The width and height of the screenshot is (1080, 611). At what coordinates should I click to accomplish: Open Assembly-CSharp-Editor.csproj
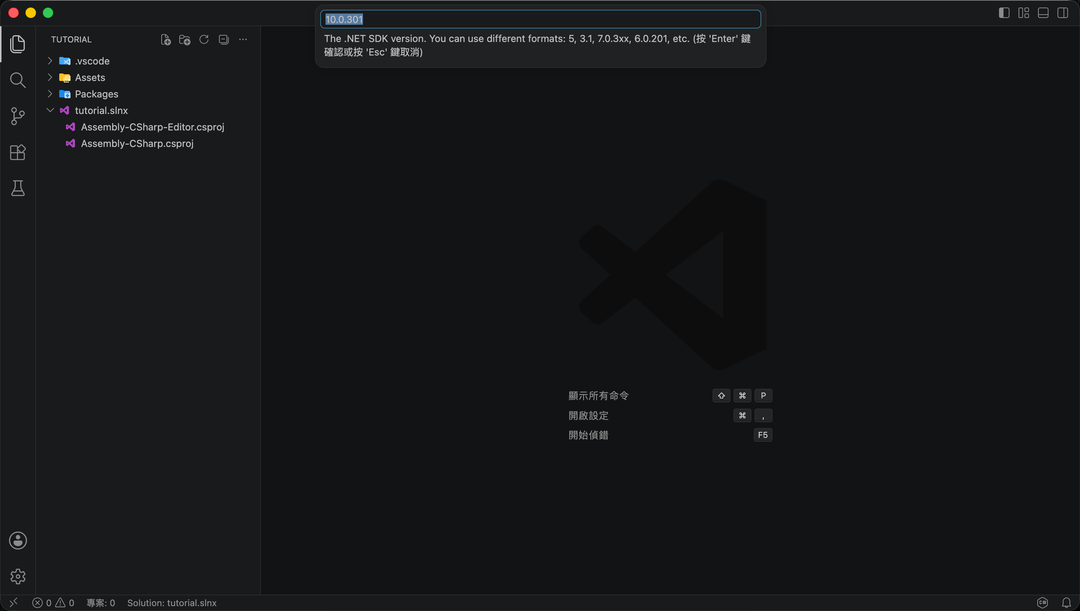click(x=152, y=127)
